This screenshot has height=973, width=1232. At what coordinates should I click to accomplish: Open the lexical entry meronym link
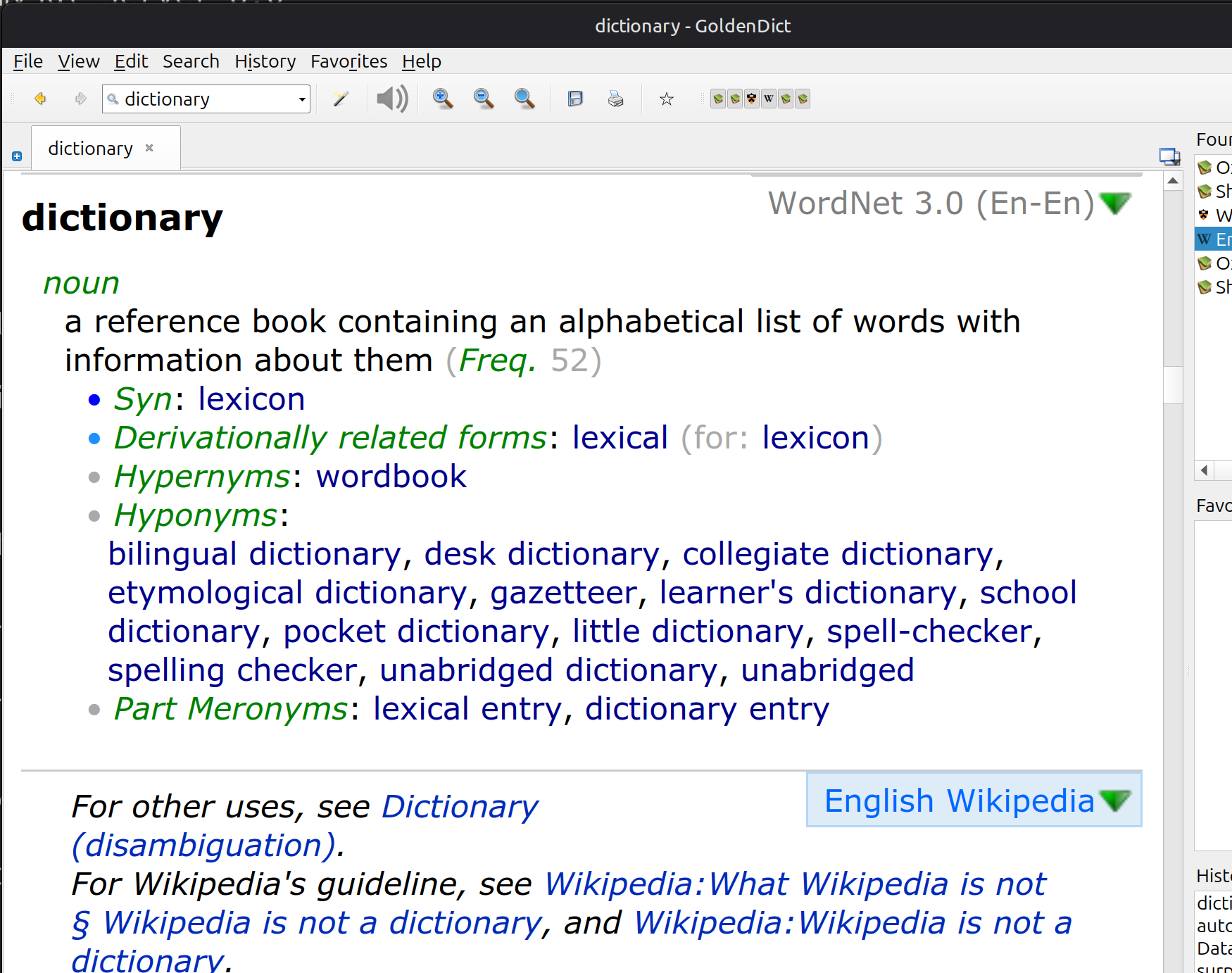[467, 709]
